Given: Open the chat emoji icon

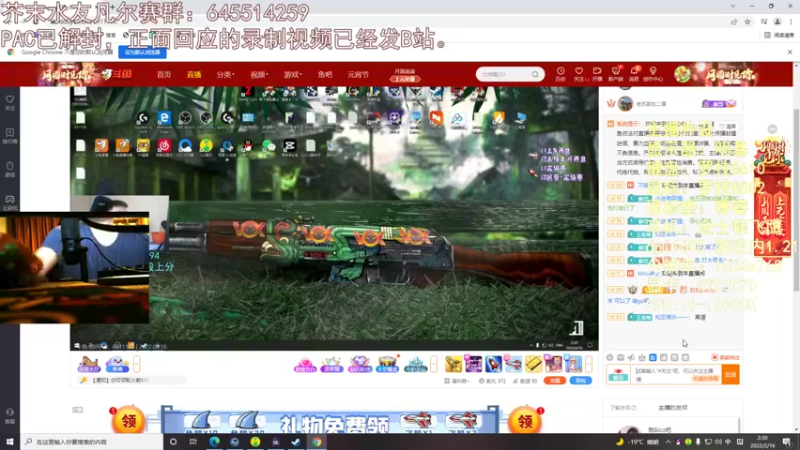Looking at the screenshot, I should [610, 358].
